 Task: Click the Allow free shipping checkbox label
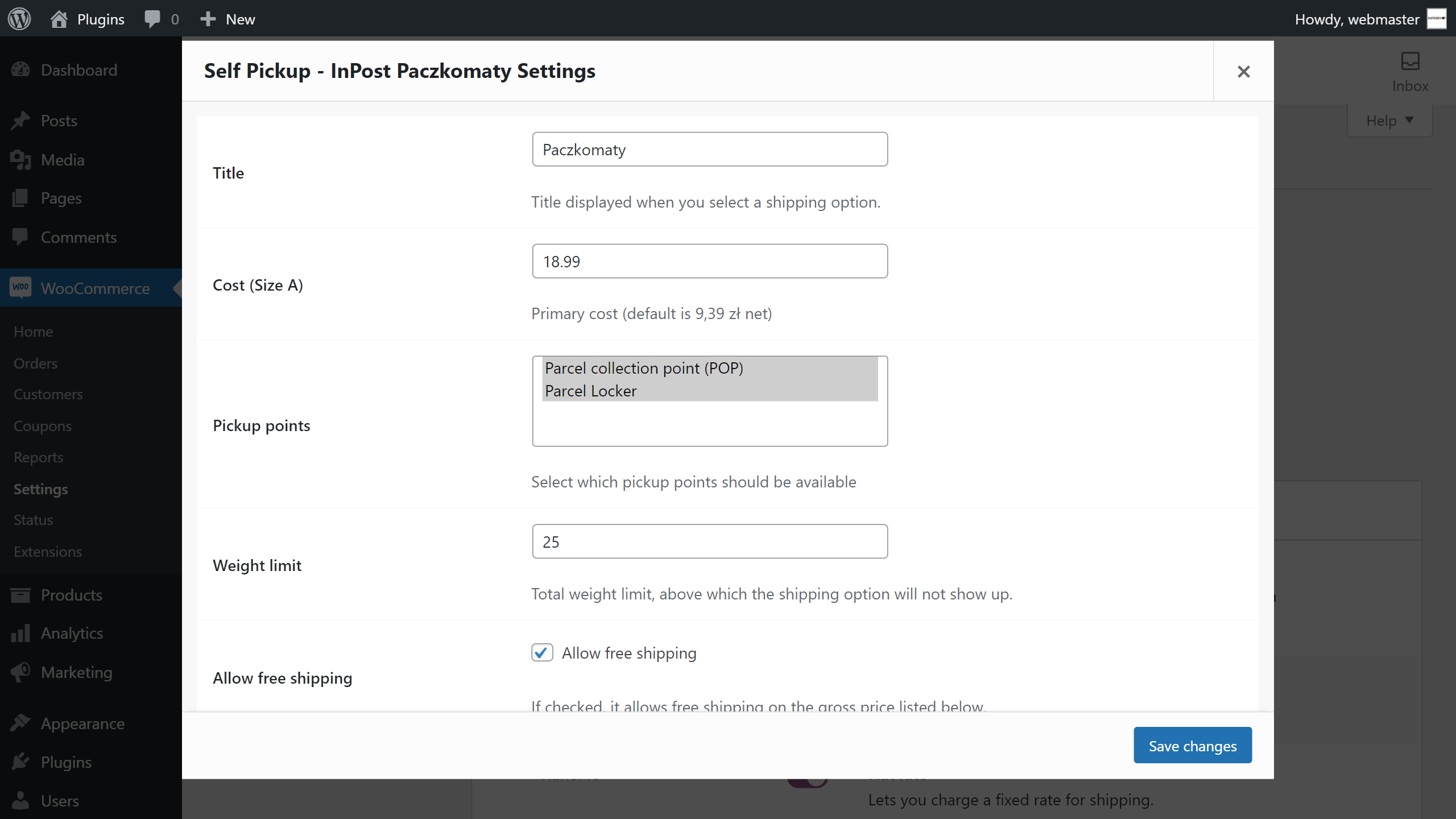tap(629, 653)
